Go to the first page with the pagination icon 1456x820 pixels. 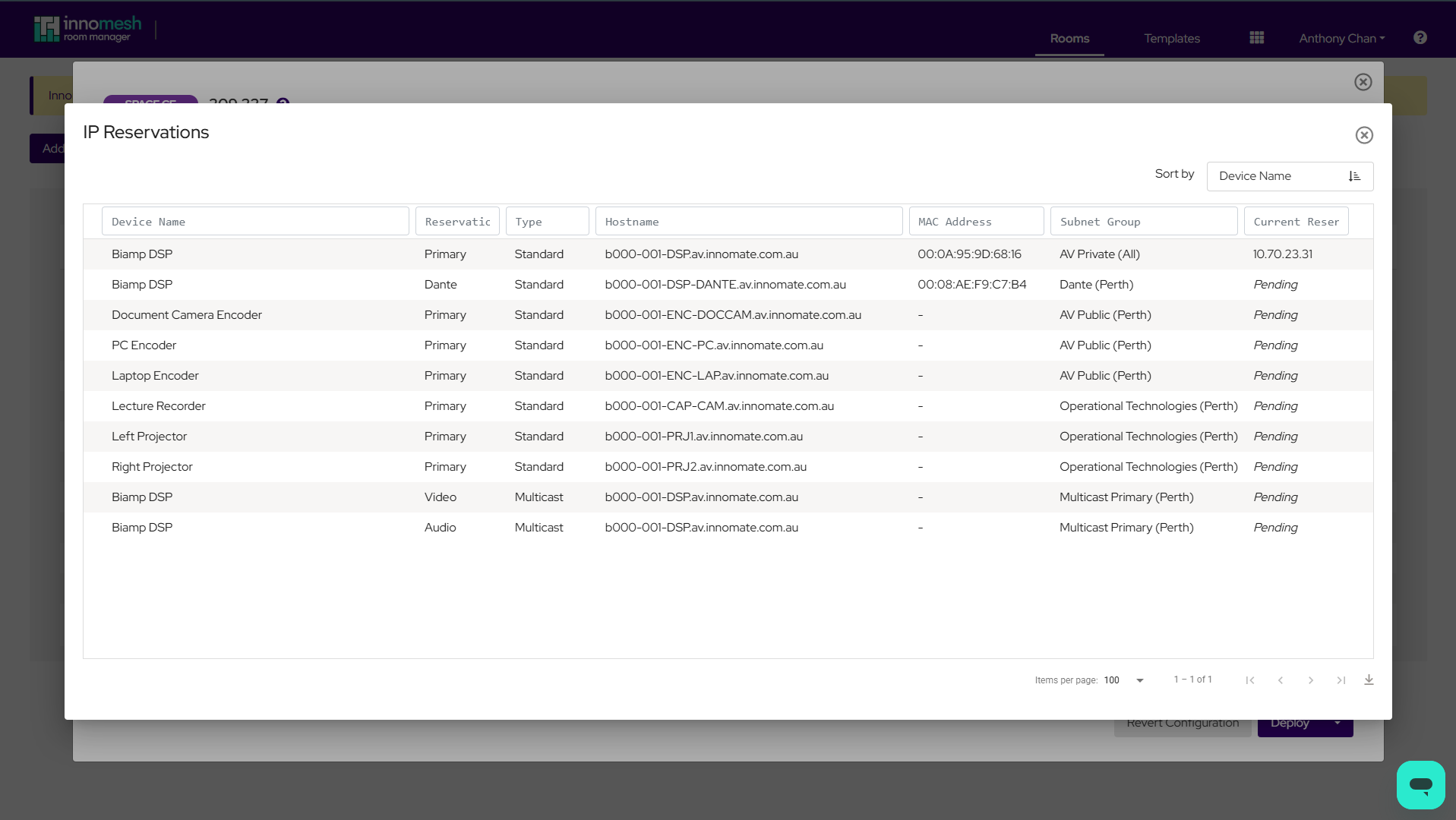(x=1250, y=680)
